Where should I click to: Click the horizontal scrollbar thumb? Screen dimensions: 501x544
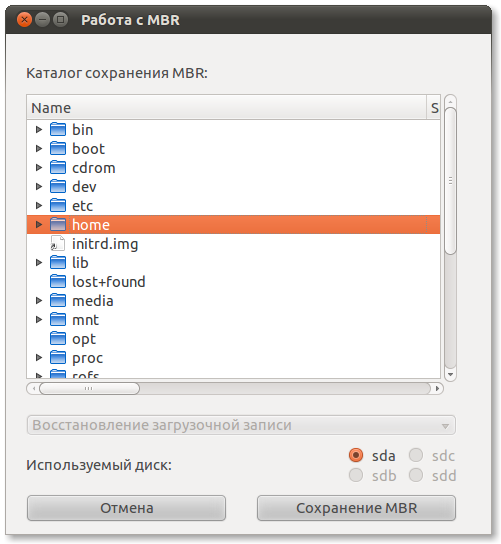click(89, 388)
